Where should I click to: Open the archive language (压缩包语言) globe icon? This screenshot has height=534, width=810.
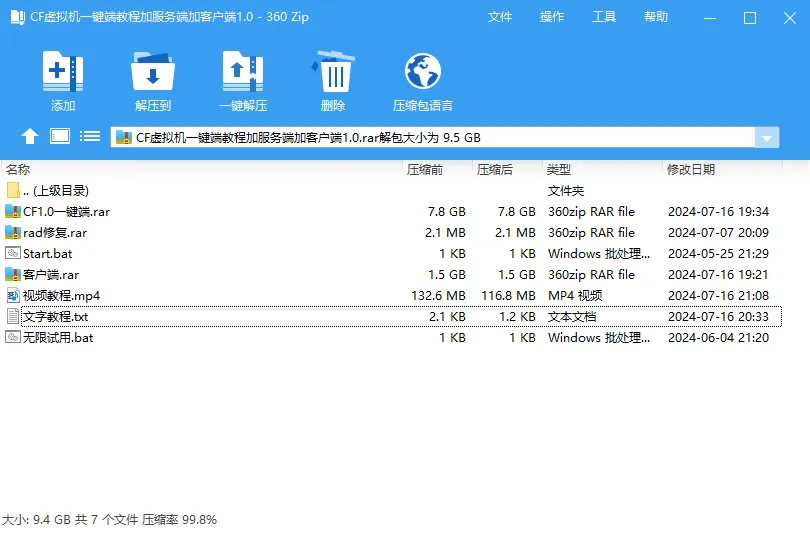click(x=423, y=73)
